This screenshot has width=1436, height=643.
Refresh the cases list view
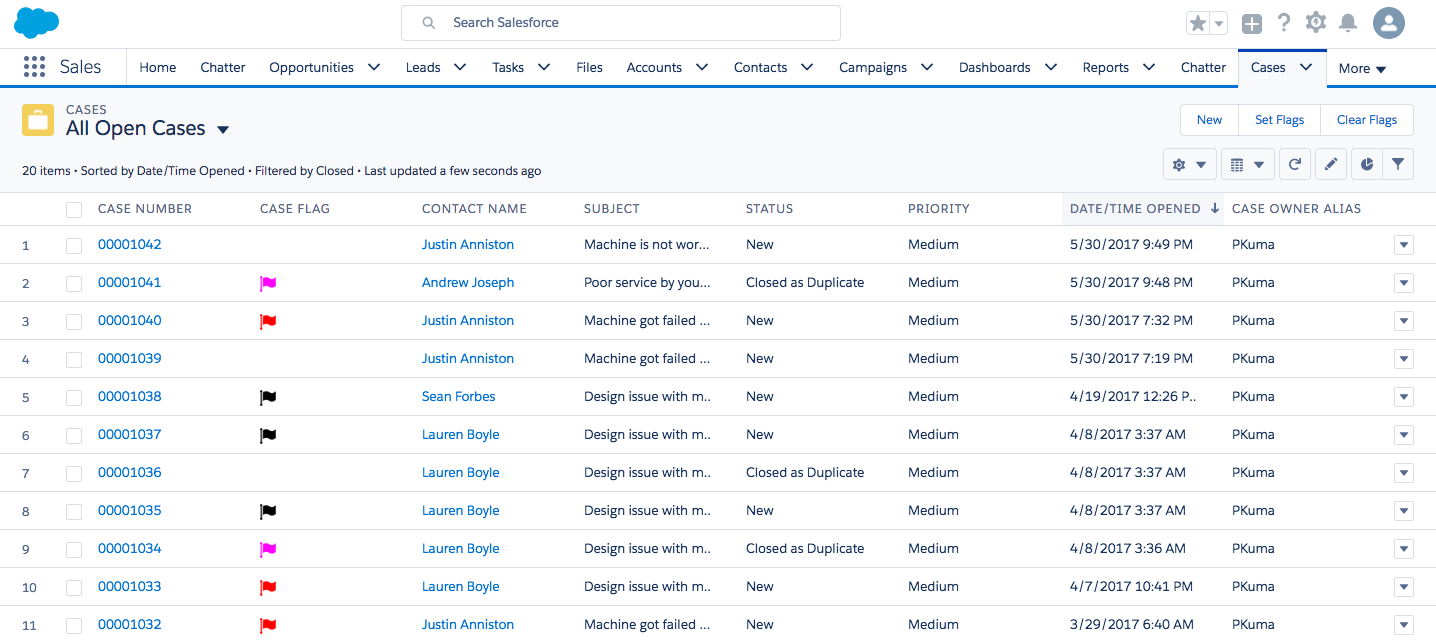(1294, 165)
